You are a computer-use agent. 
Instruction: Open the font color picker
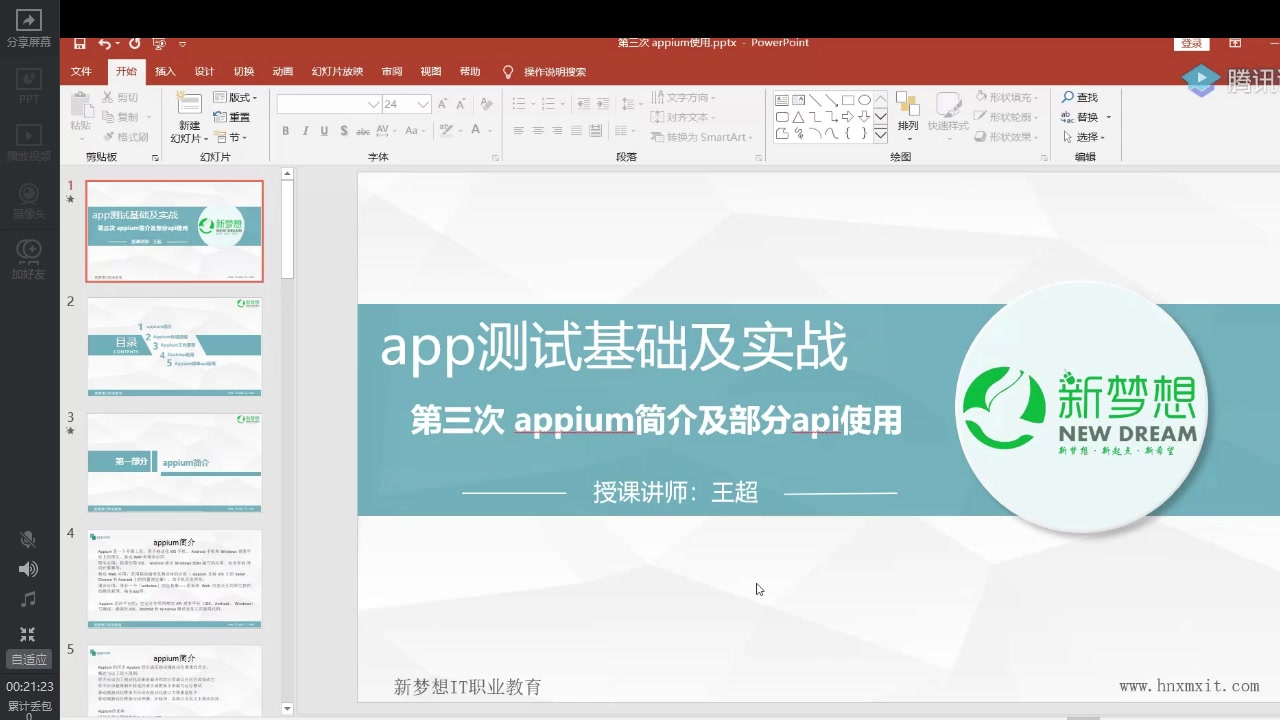(x=477, y=131)
